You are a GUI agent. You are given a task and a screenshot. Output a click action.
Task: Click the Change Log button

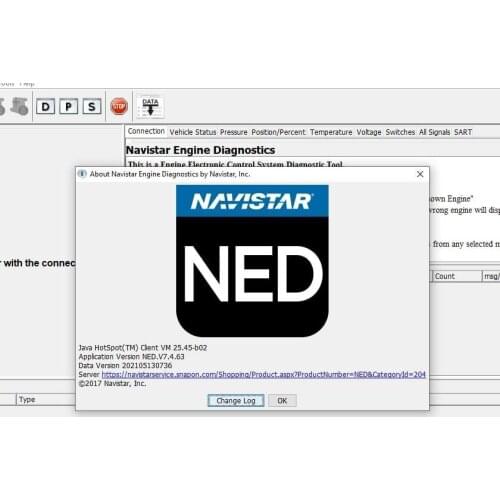pyautogui.click(x=236, y=401)
